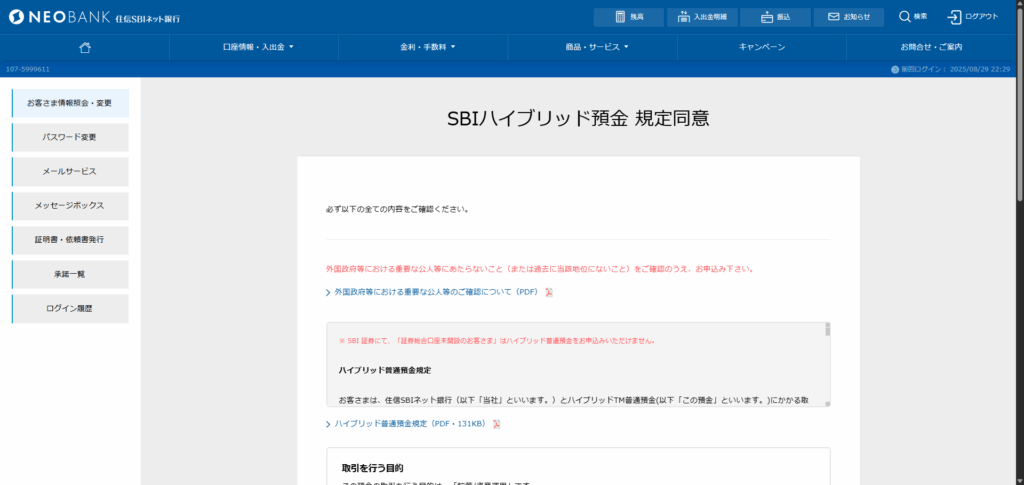This screenshot has width=1024, height=485.
Task: Open ハイブリッド普通預金規定 PDF link
Action: click(410, 424)
